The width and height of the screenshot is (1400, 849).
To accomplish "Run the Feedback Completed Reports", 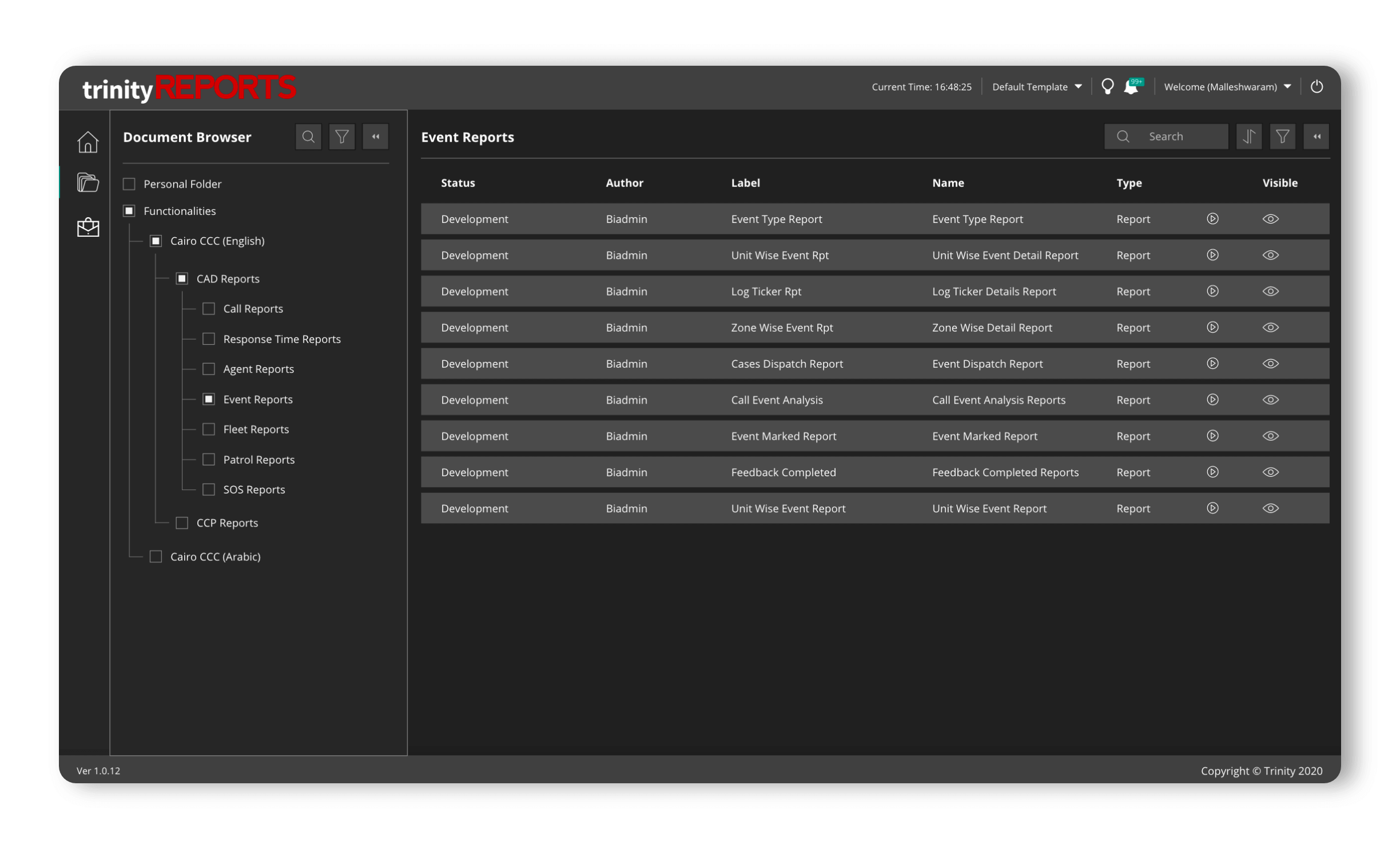I will click(x=1212, y=472).
